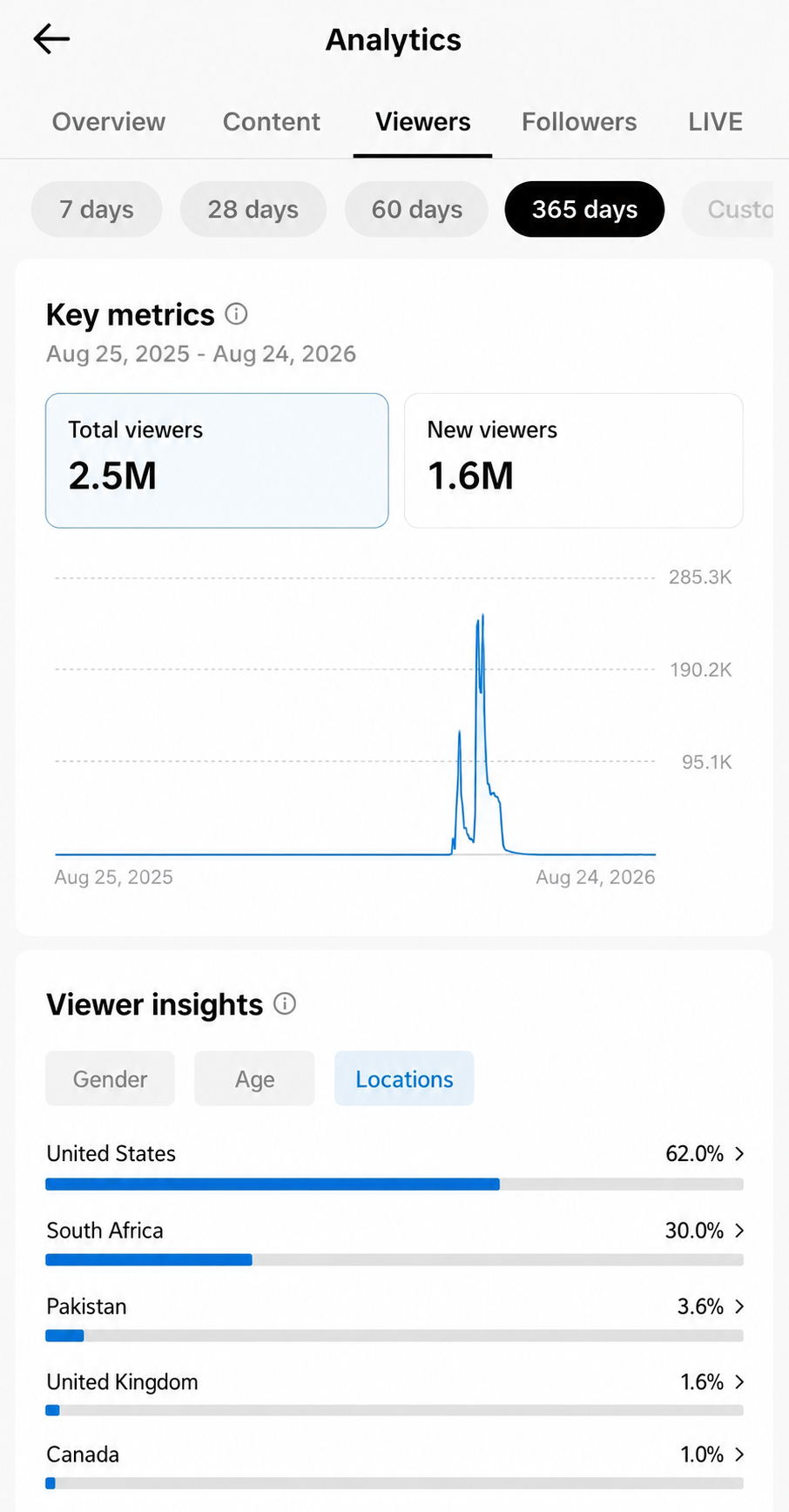
Task: Expand Pakistan location chevron
Action: (739, 1306)
